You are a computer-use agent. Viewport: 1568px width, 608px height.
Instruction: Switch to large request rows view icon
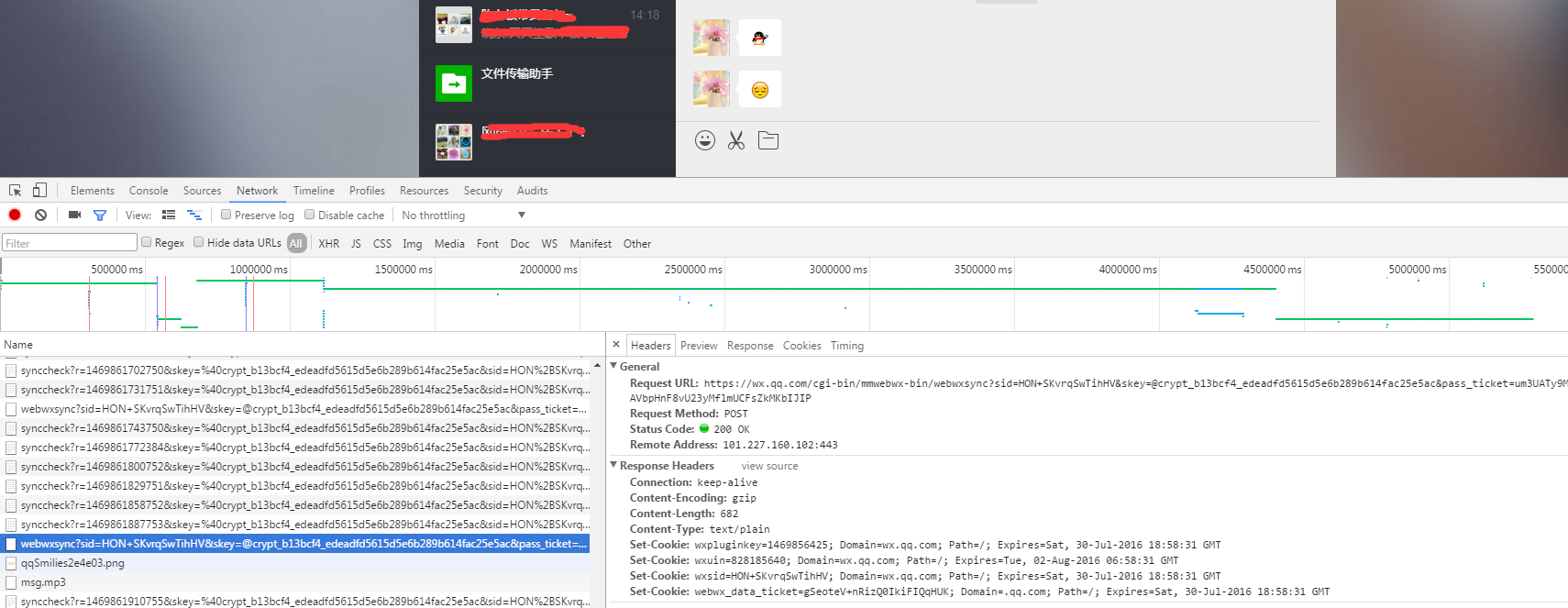169,215
